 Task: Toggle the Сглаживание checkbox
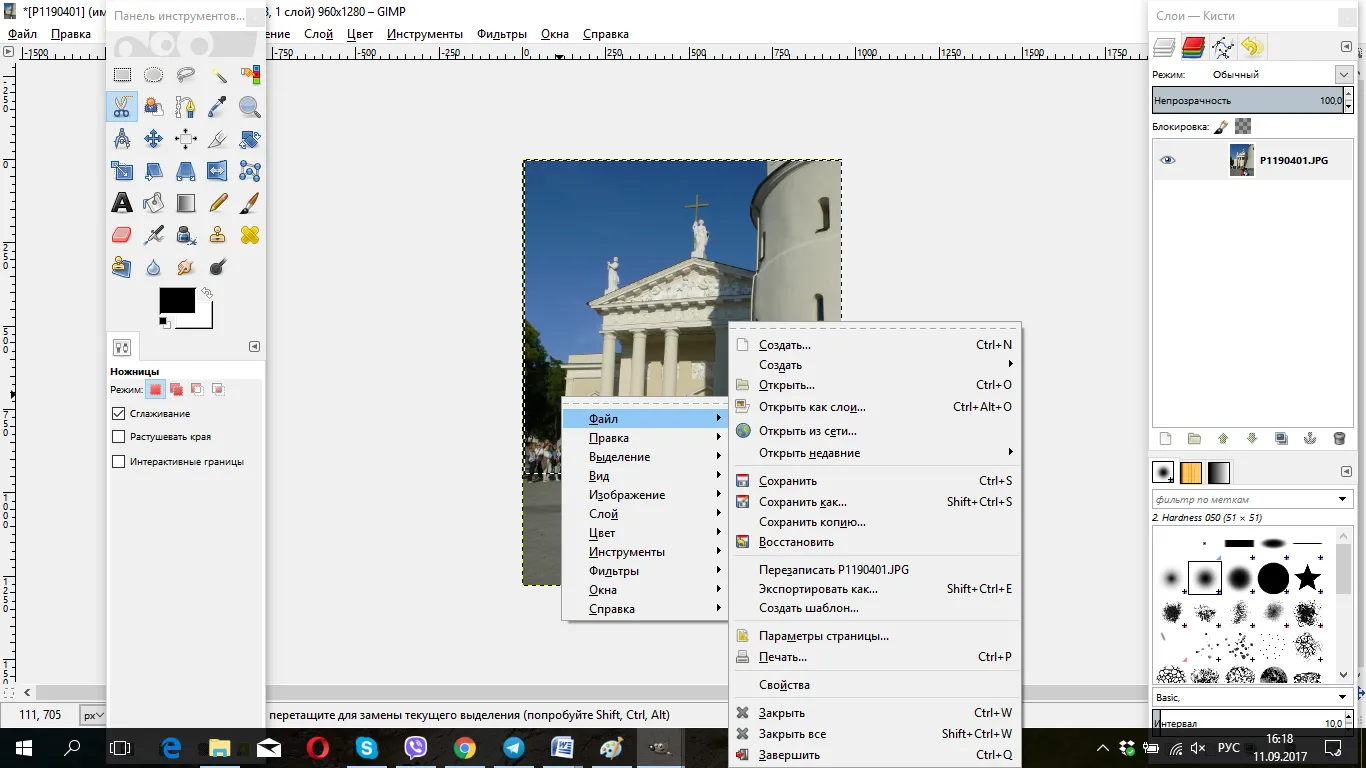(x=118, y=413)
